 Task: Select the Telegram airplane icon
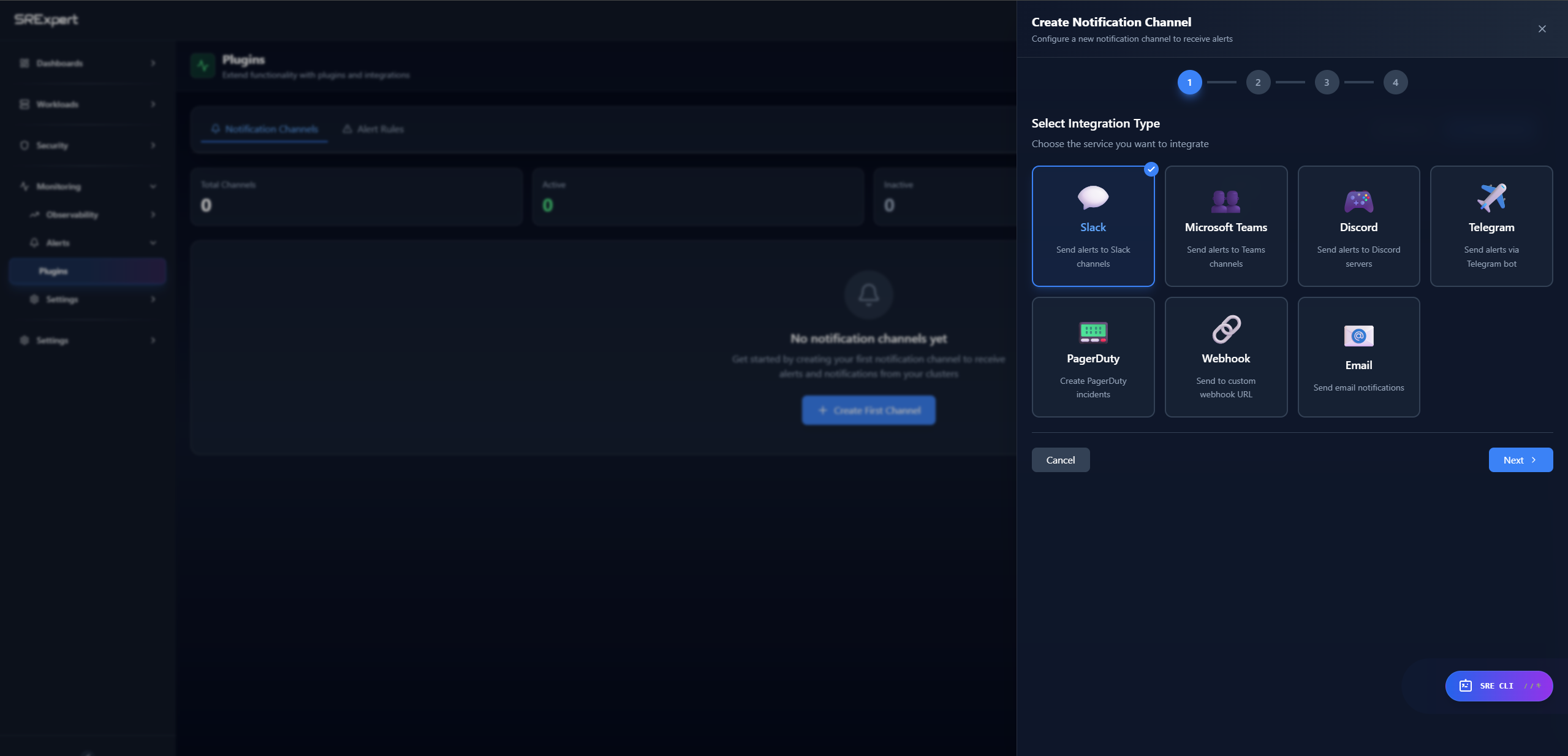1491,197
